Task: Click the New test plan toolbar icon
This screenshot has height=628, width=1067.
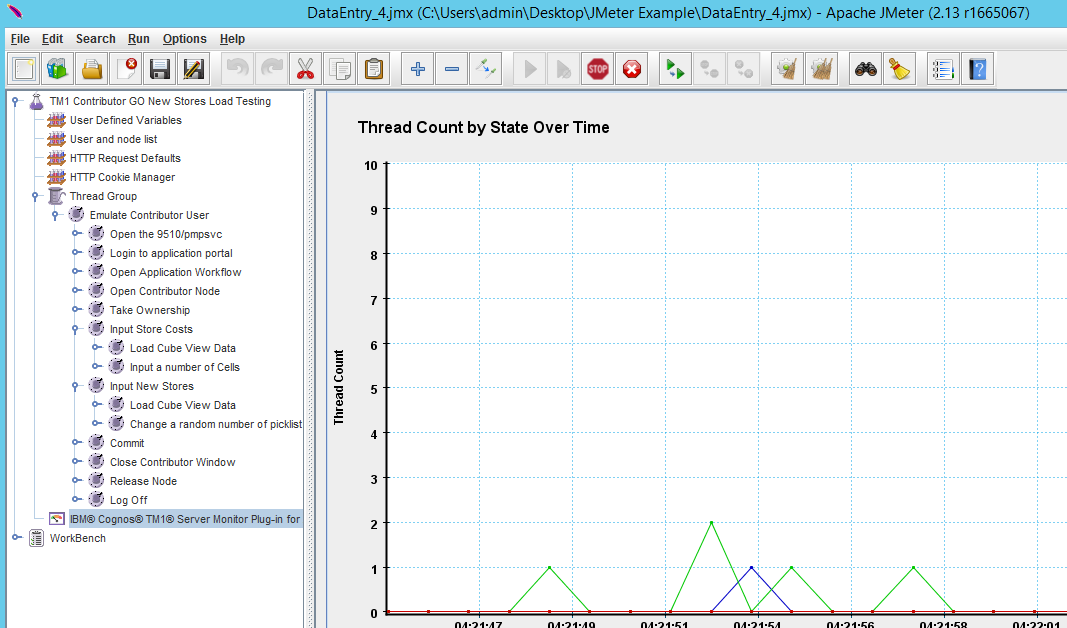Action: (x=24, y=69)
